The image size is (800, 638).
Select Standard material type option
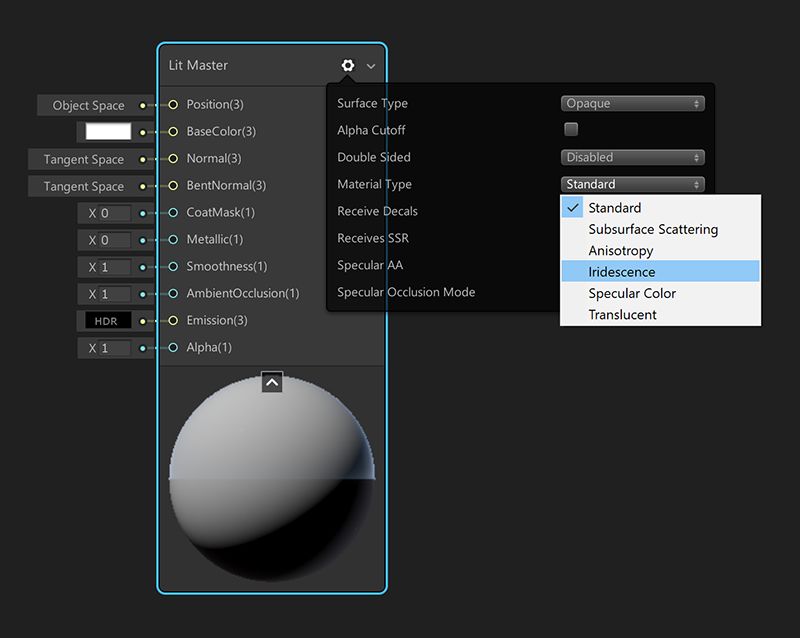click(x=660, y=208)
